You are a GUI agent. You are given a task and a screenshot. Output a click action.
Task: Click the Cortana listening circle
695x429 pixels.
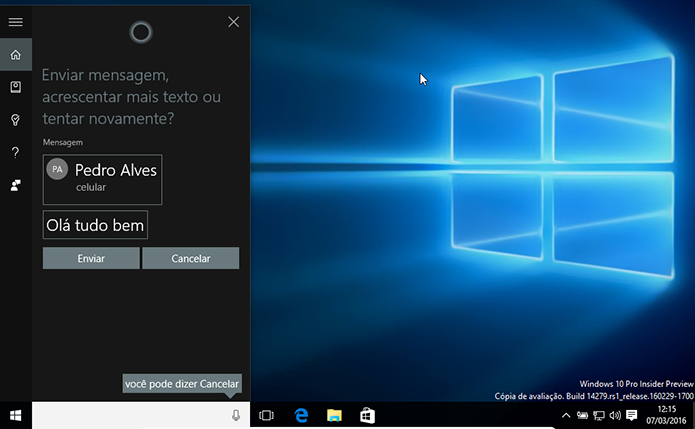click(141, 32)
